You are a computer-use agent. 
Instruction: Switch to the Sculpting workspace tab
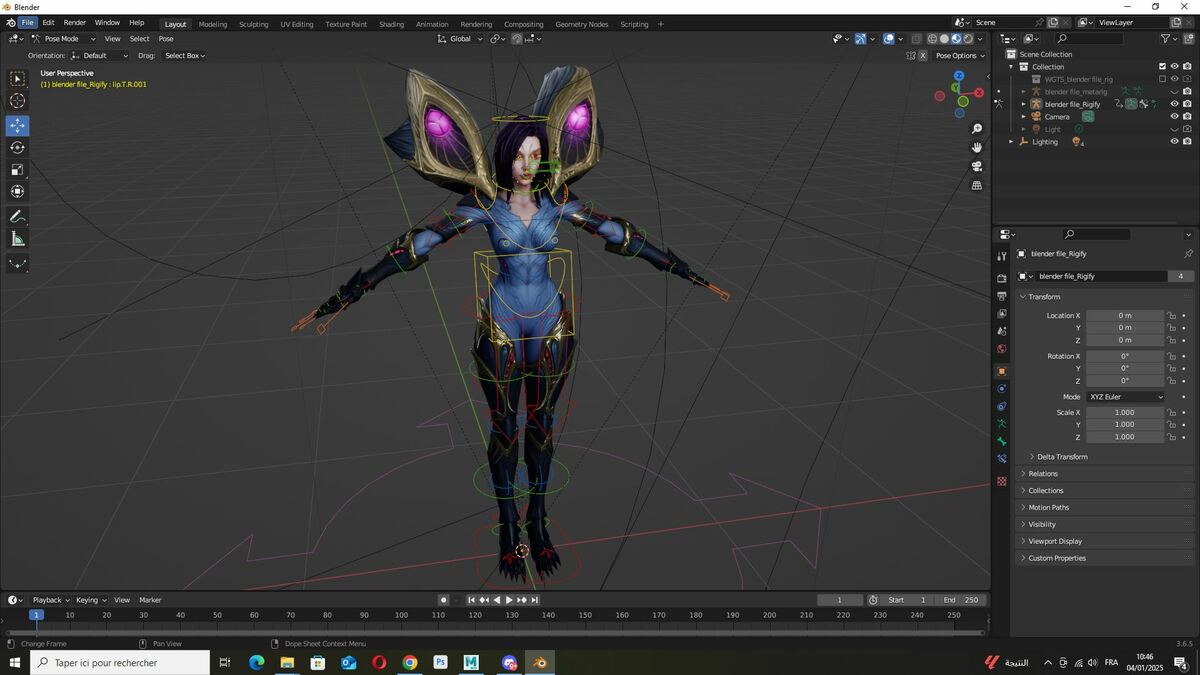coord(253,24)
